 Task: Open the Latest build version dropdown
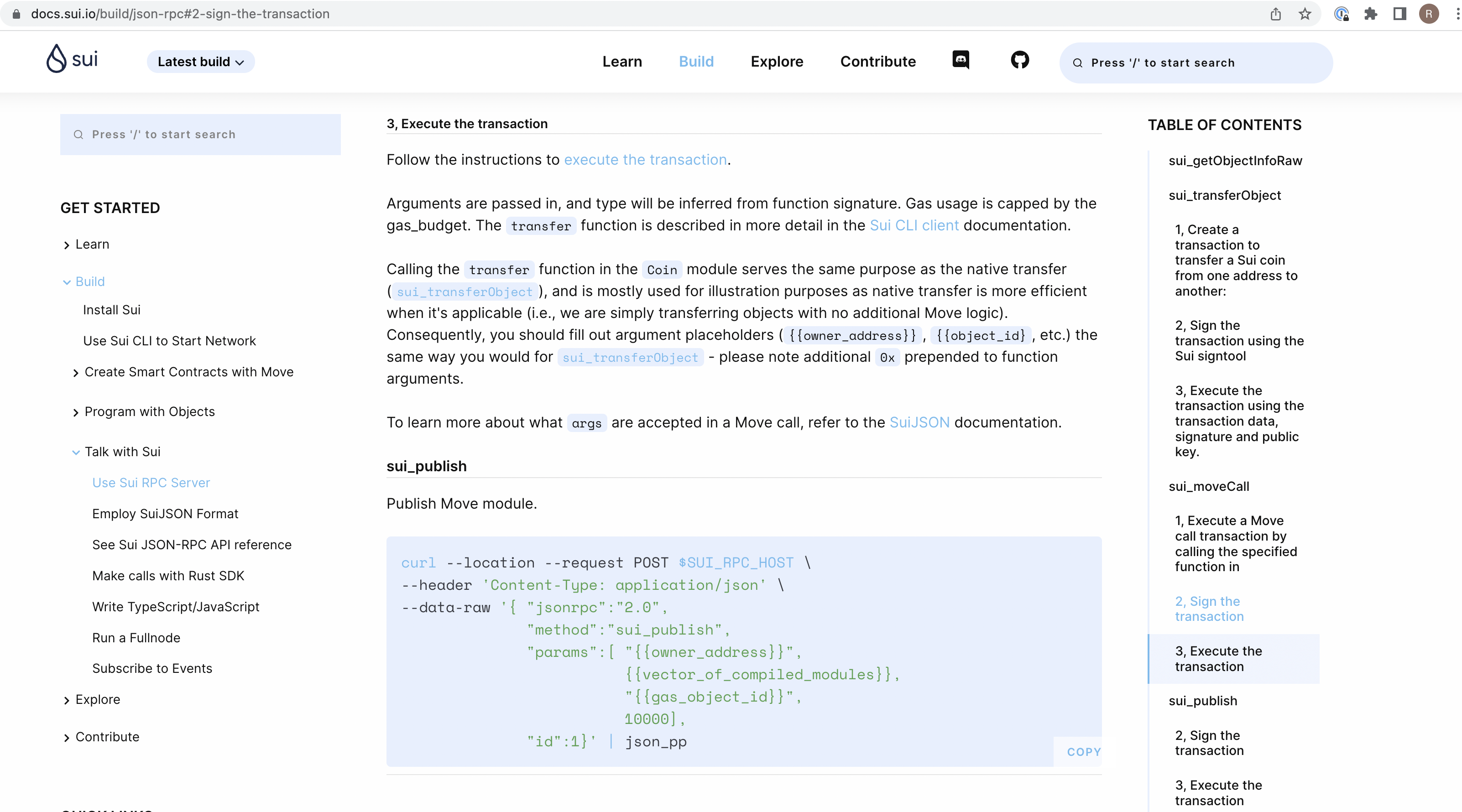coord(200,61)
